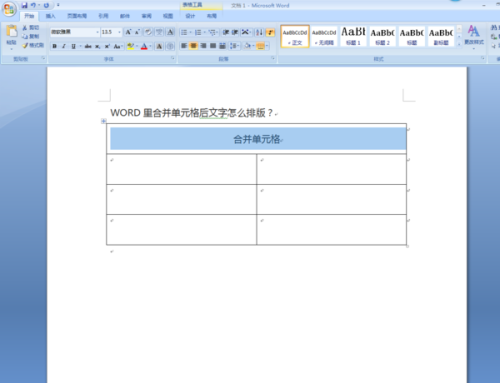500x383 pixels.
Task: Open the Insert (插入) tab
Action: click(x=50, y=16)
